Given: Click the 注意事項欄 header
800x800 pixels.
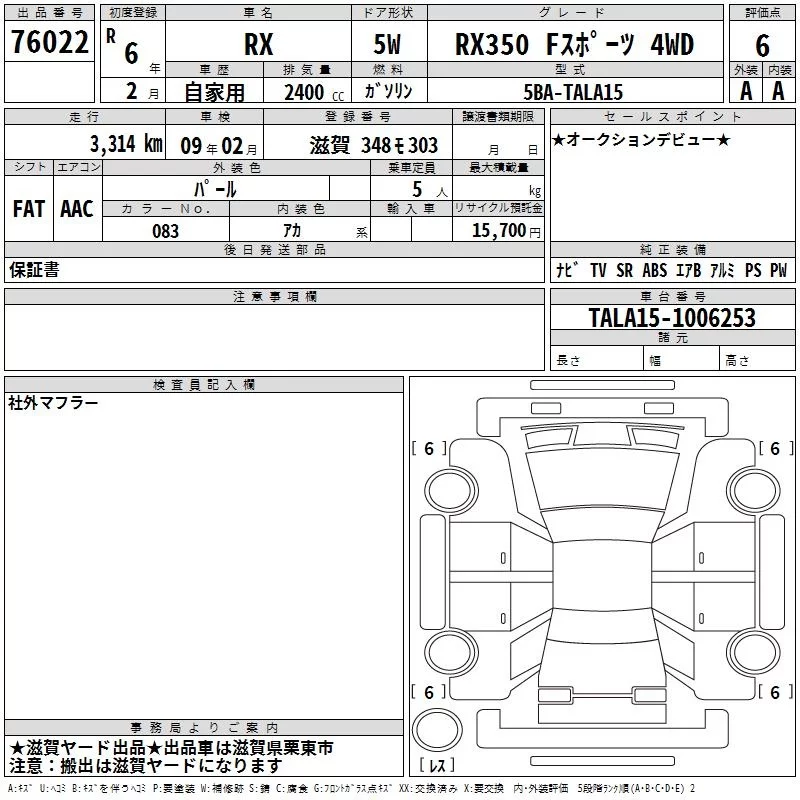Looking at the screenshot, I should tap(274, 296).
